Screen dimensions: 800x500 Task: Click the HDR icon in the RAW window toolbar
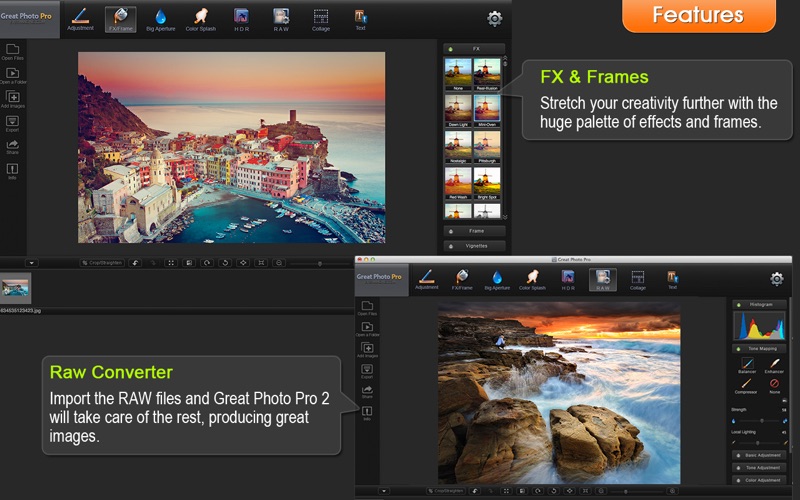(x=568, y=279)
